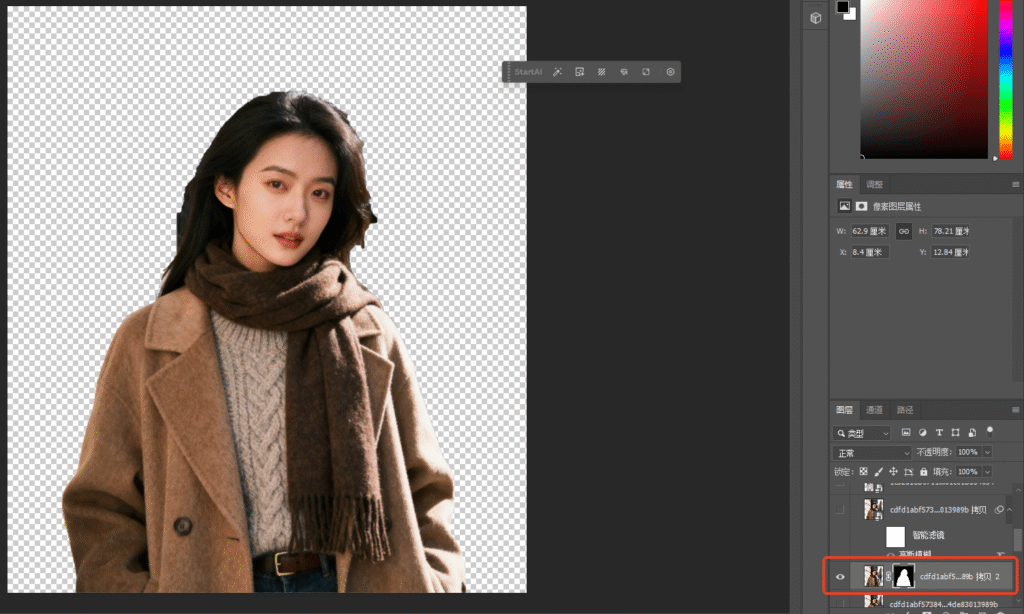Click the magic wand icon in StartAI toolbar
This screenshot has height=614, width=1024.
pos(557,72)
